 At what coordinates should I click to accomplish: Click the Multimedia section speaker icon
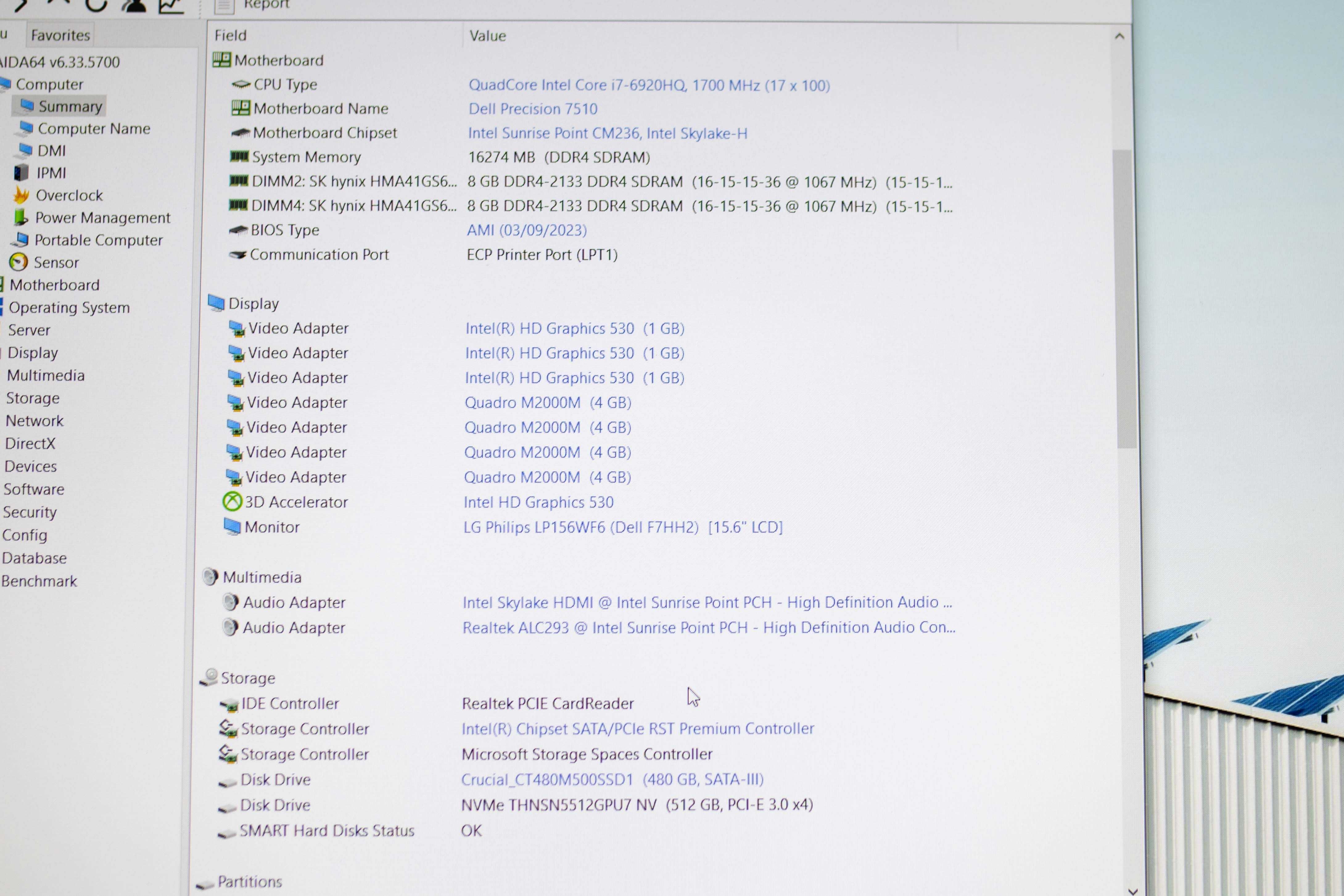tap(210, 576)
